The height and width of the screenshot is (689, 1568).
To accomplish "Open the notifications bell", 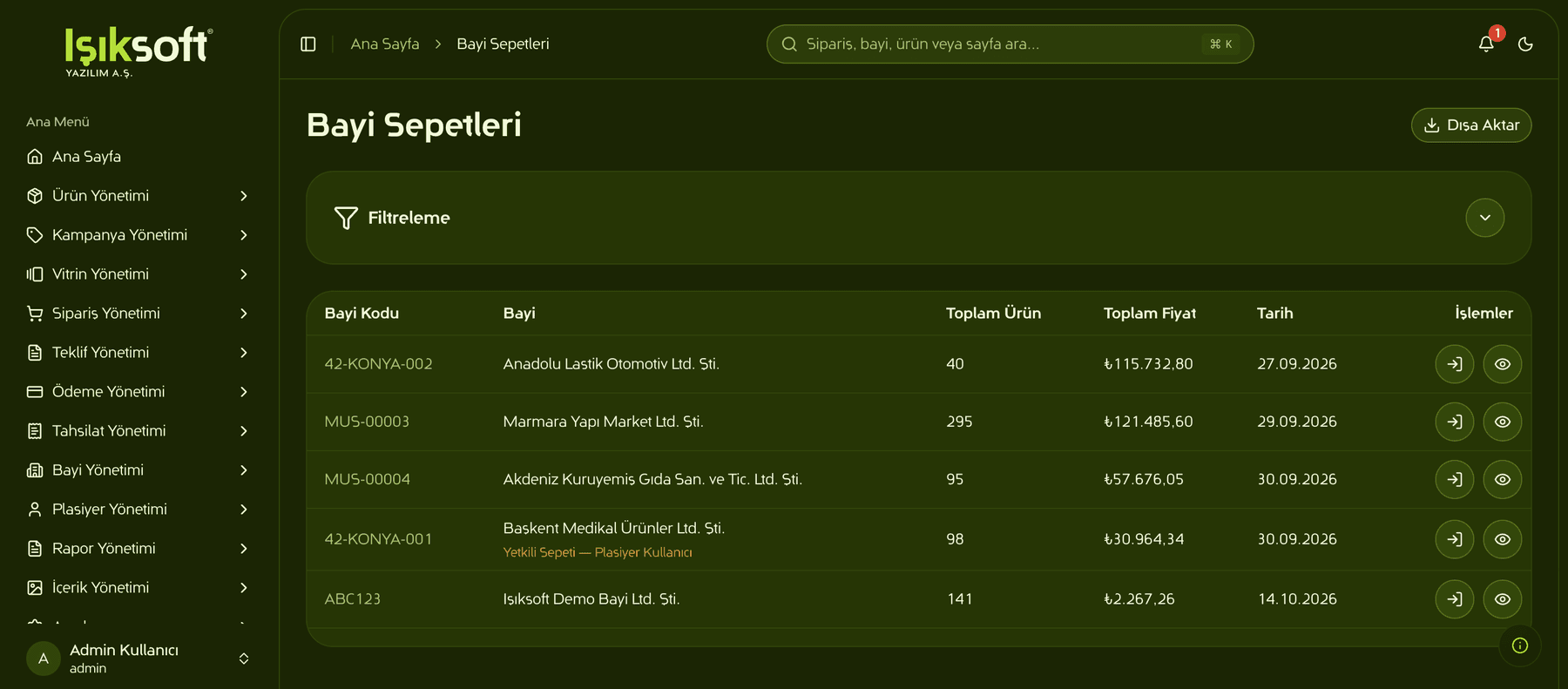I will (x=1486, y=44).
